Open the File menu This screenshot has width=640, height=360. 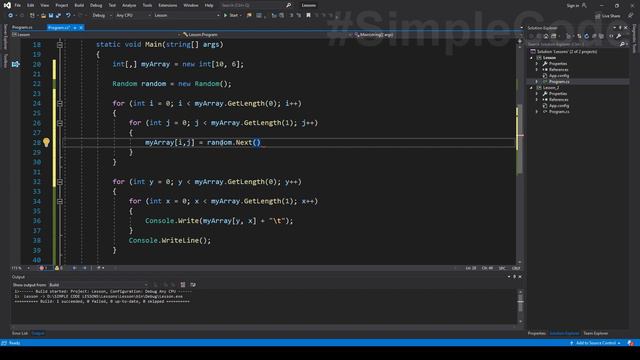click(x=18, y=5)
